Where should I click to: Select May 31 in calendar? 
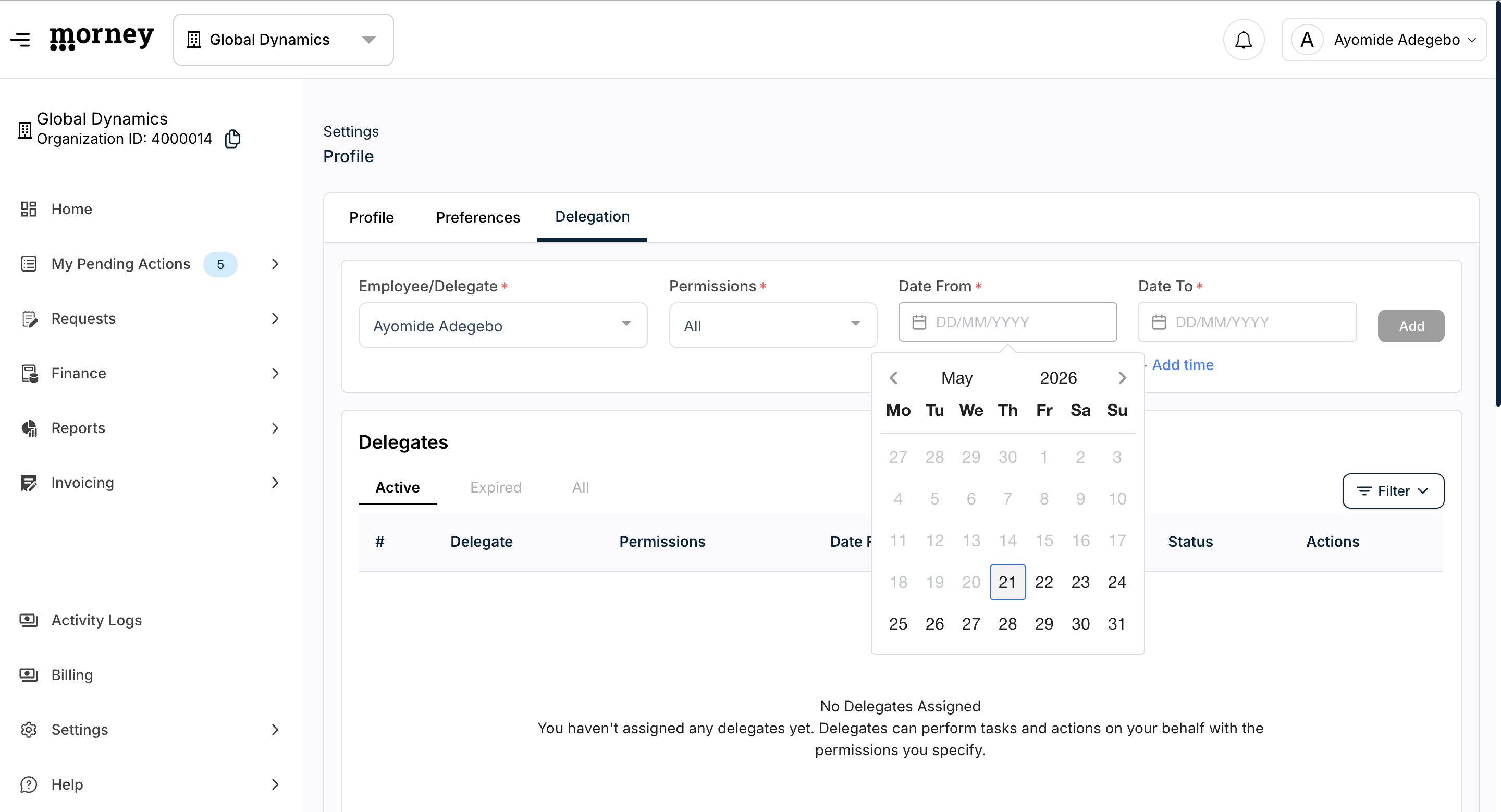1116,624
